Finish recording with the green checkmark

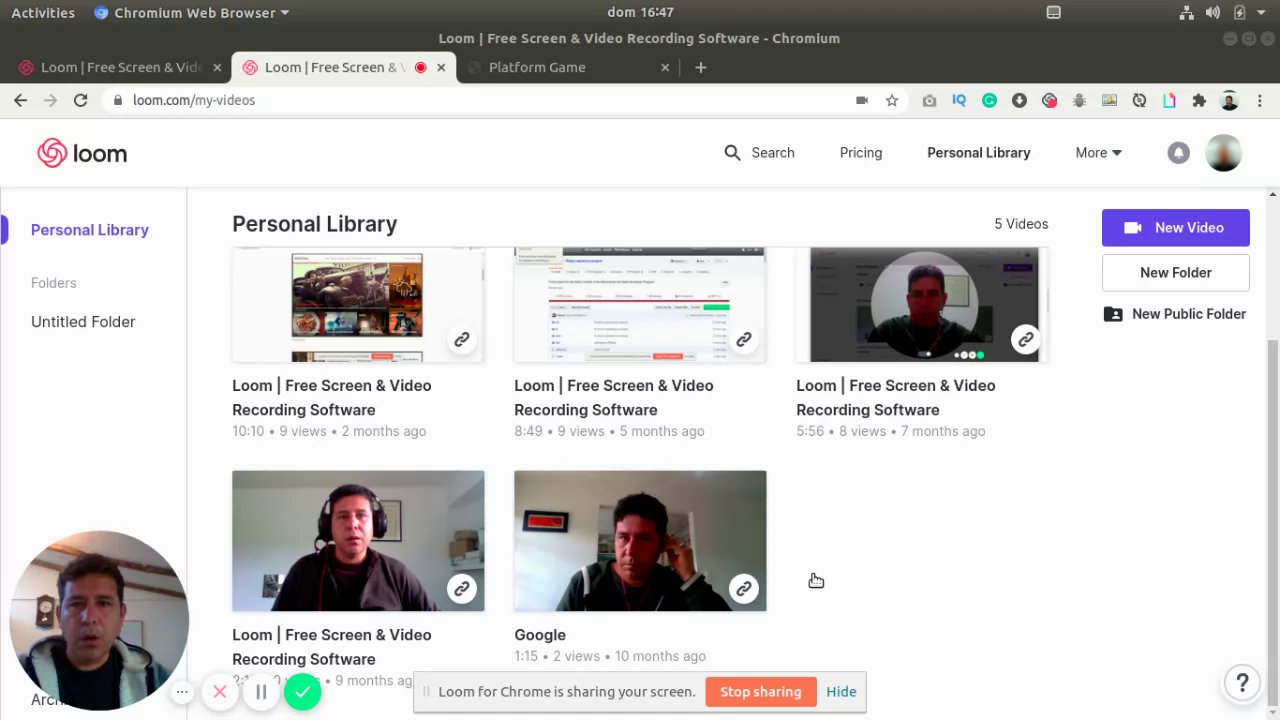302,691
